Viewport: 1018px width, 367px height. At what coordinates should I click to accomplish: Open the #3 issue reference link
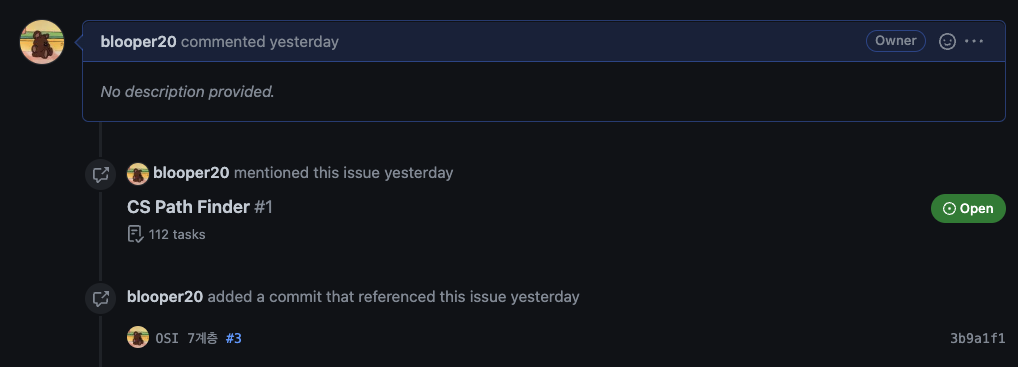(x=234, y=338)
